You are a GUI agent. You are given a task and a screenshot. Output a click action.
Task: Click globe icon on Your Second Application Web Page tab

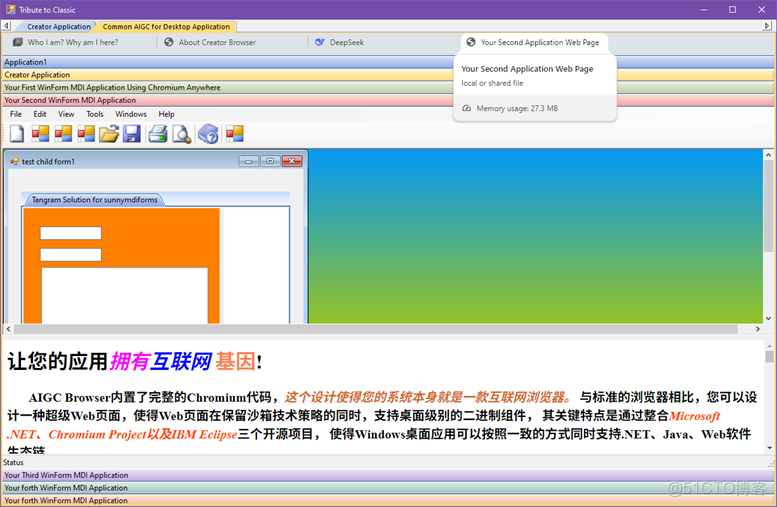[471, 42]
